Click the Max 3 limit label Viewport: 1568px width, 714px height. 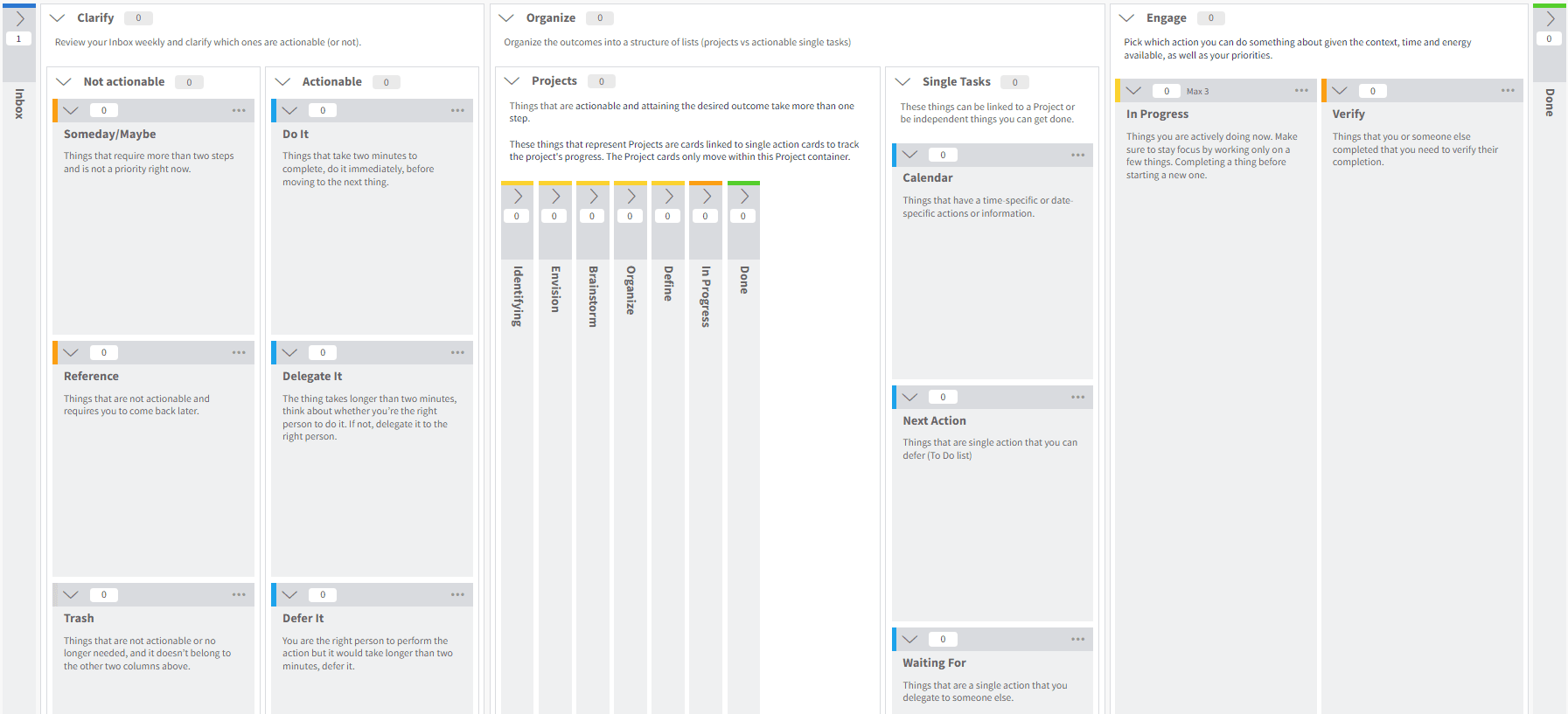click(1197, 92)
